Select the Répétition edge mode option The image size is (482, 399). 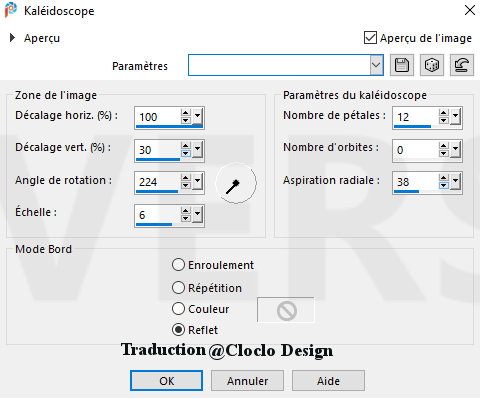tap(178, 288)
